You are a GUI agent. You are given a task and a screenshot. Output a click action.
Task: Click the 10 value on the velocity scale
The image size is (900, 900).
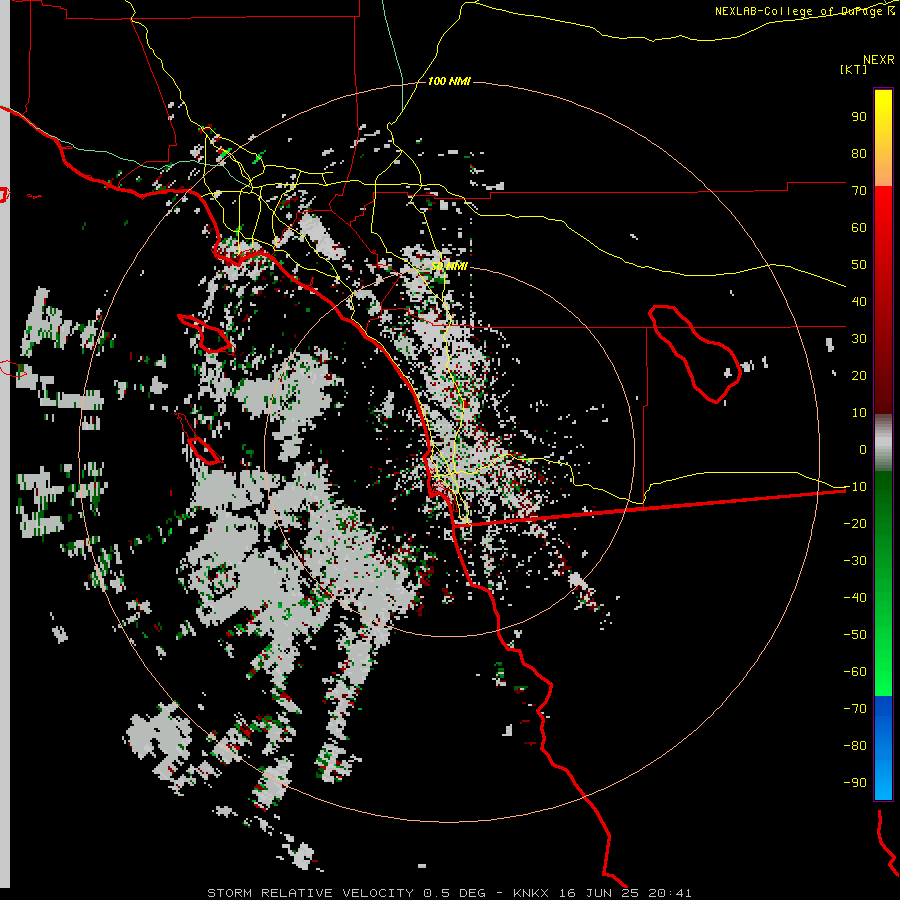point(859,413)
